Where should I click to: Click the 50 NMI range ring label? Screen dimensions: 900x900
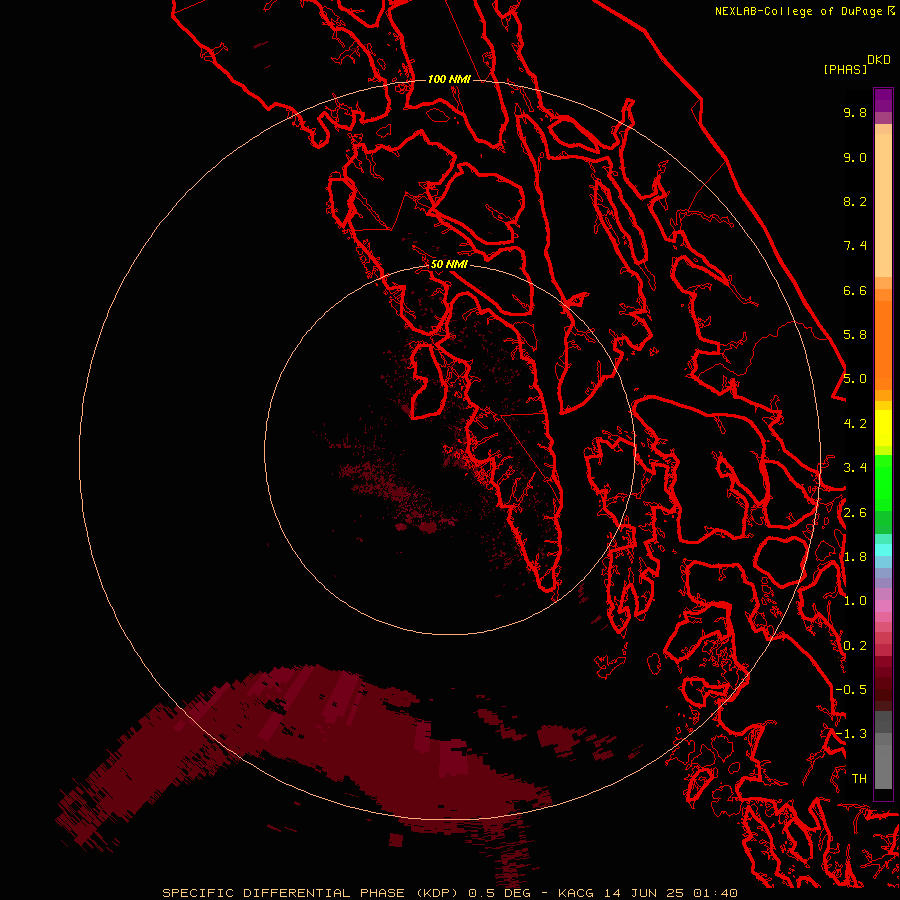pos(449,264)
